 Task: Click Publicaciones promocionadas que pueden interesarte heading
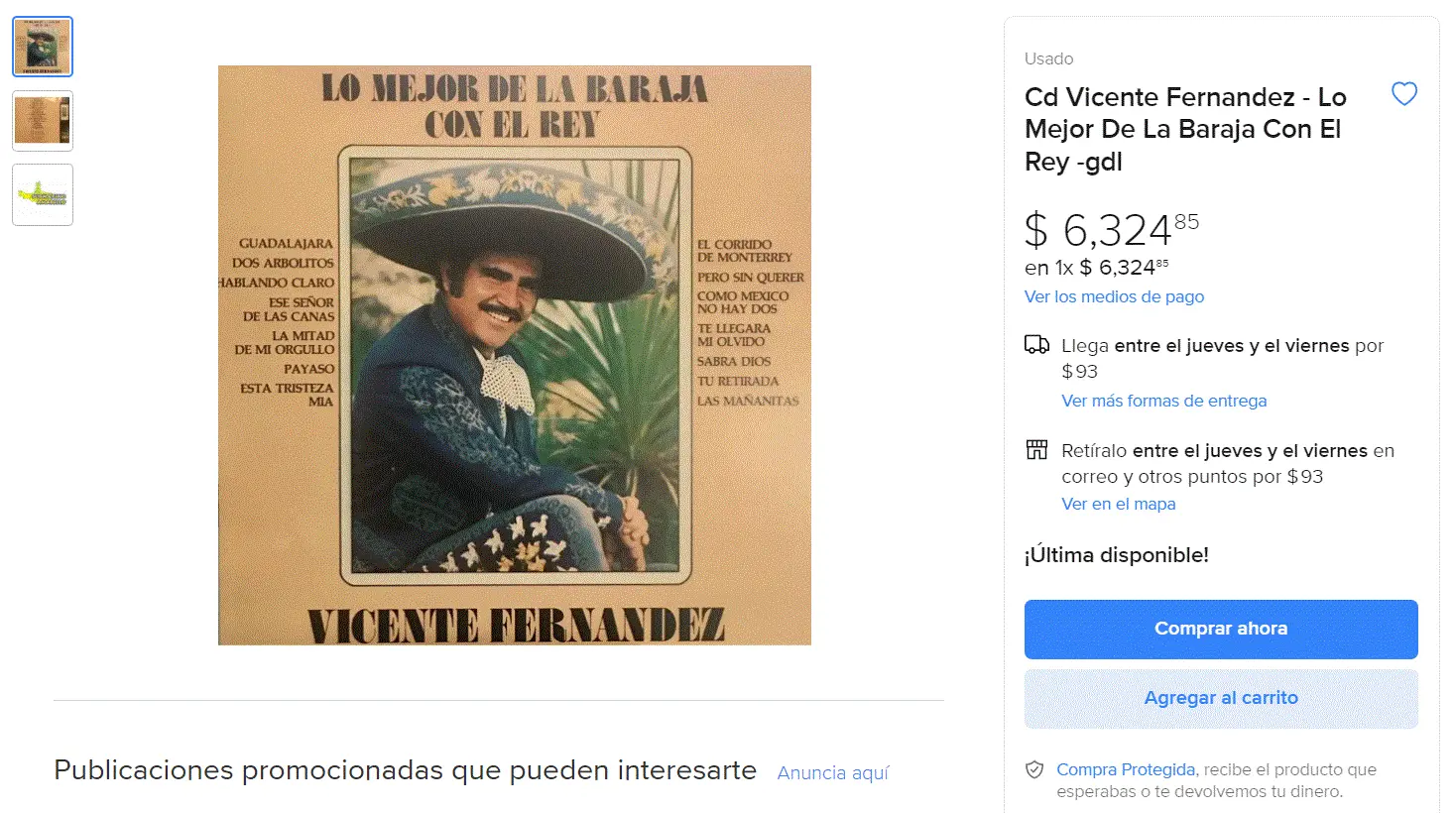pos(405,770)
